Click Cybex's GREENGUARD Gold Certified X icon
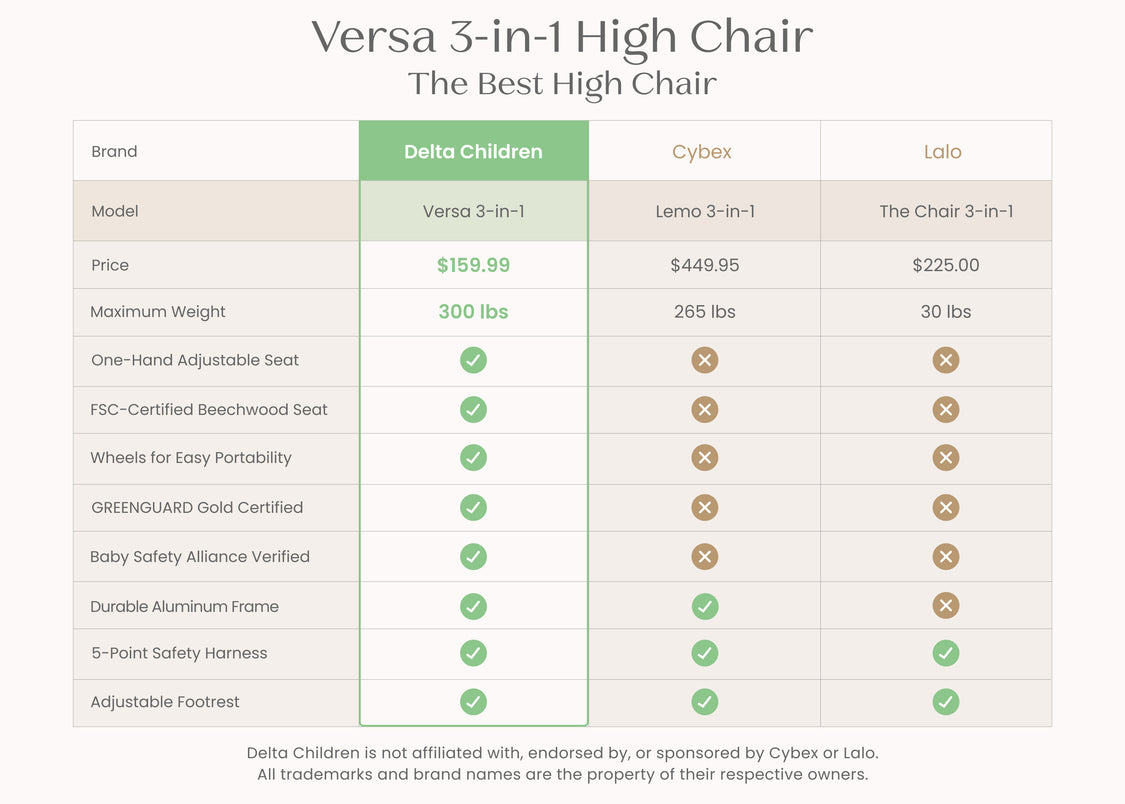This screenshot has width=1125, height=804. click(705, 507)
